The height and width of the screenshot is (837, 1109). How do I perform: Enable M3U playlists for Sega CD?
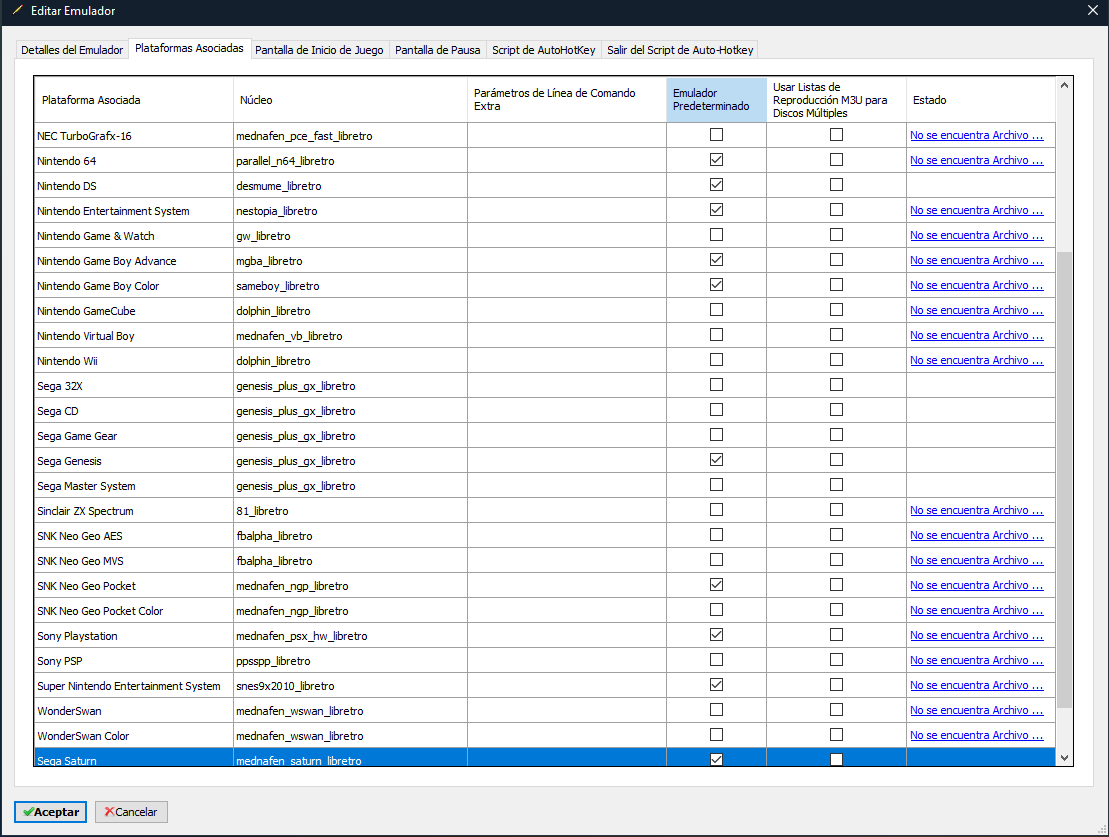pyautogui.click(x=837, y=410)
